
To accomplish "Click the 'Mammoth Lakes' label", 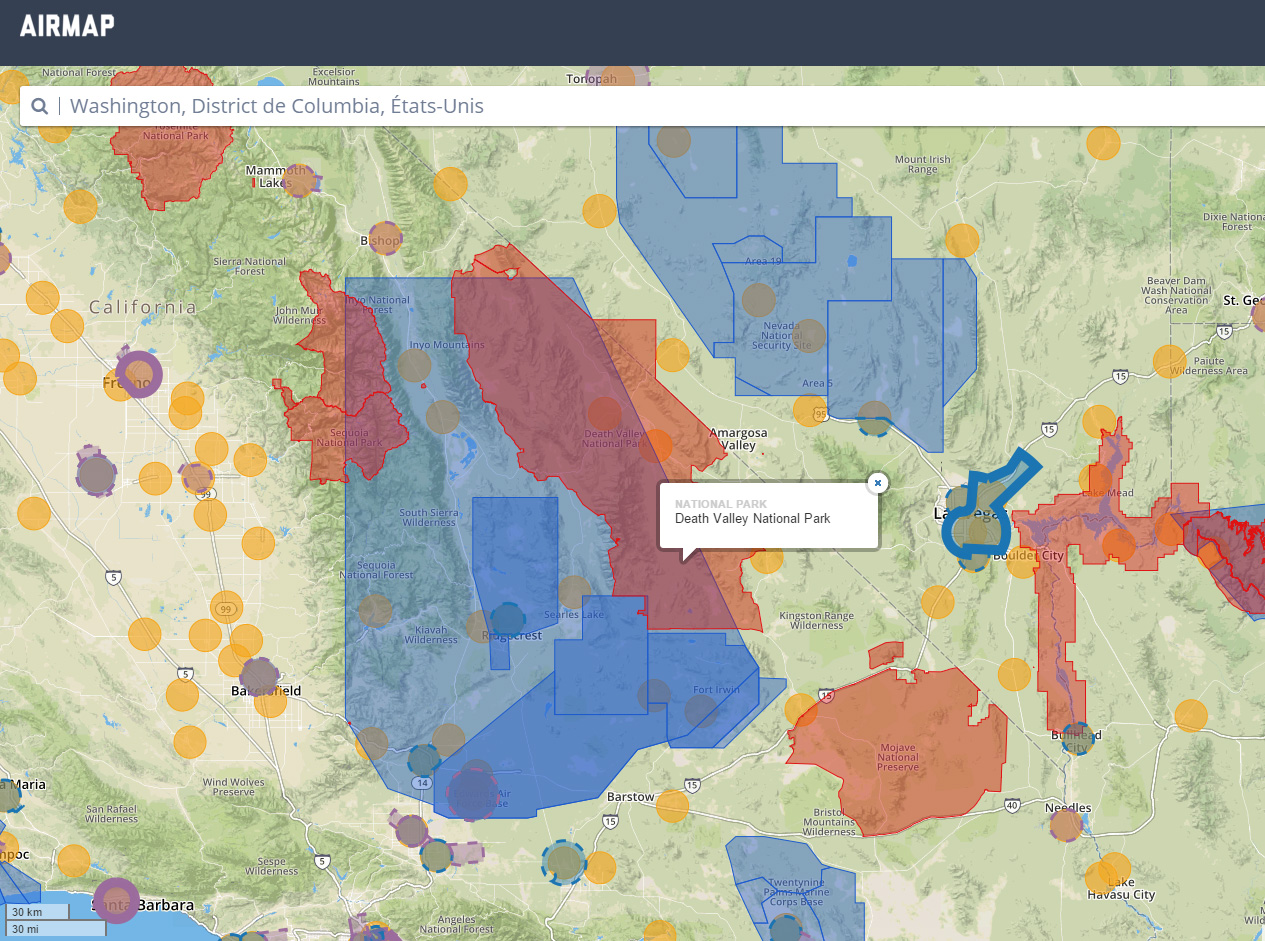I will pyautogui.click(x=275, y=177).
